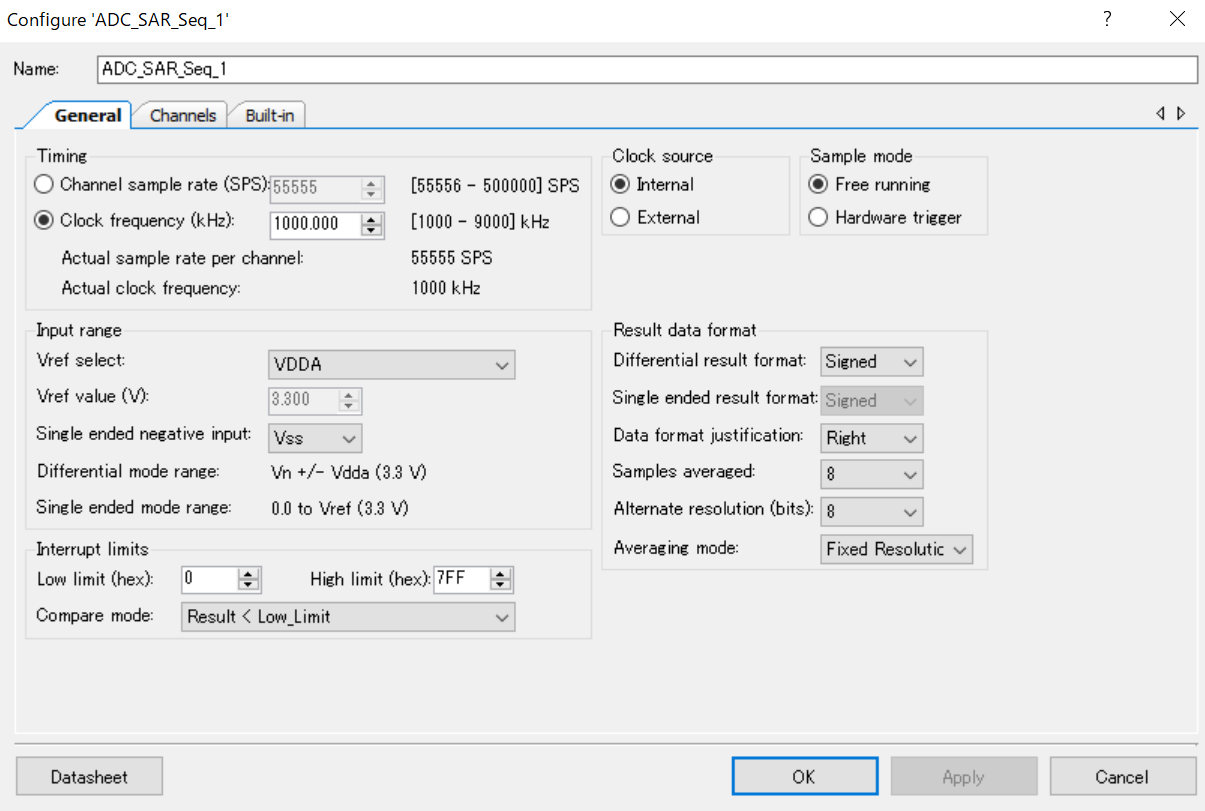Open the Averaging mode dropdown

tap(896, 549)
